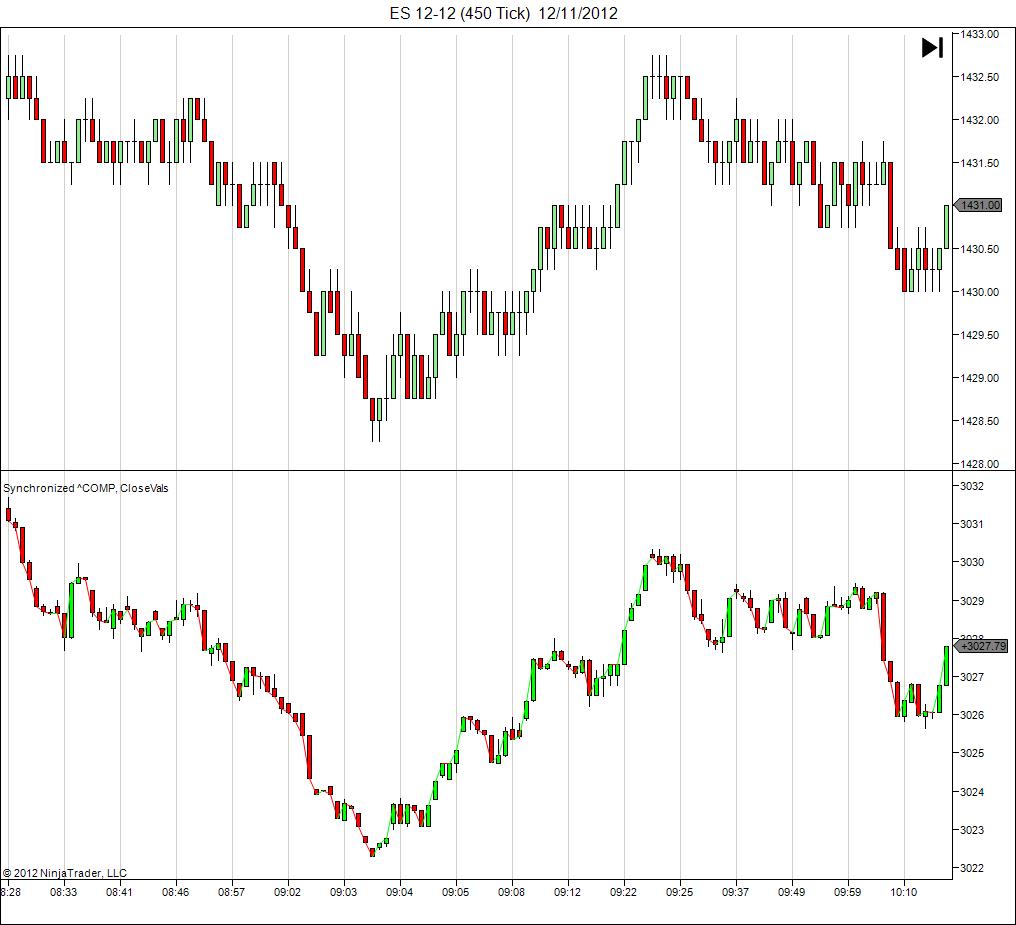Click the 3024 indicator axis label

971,792
